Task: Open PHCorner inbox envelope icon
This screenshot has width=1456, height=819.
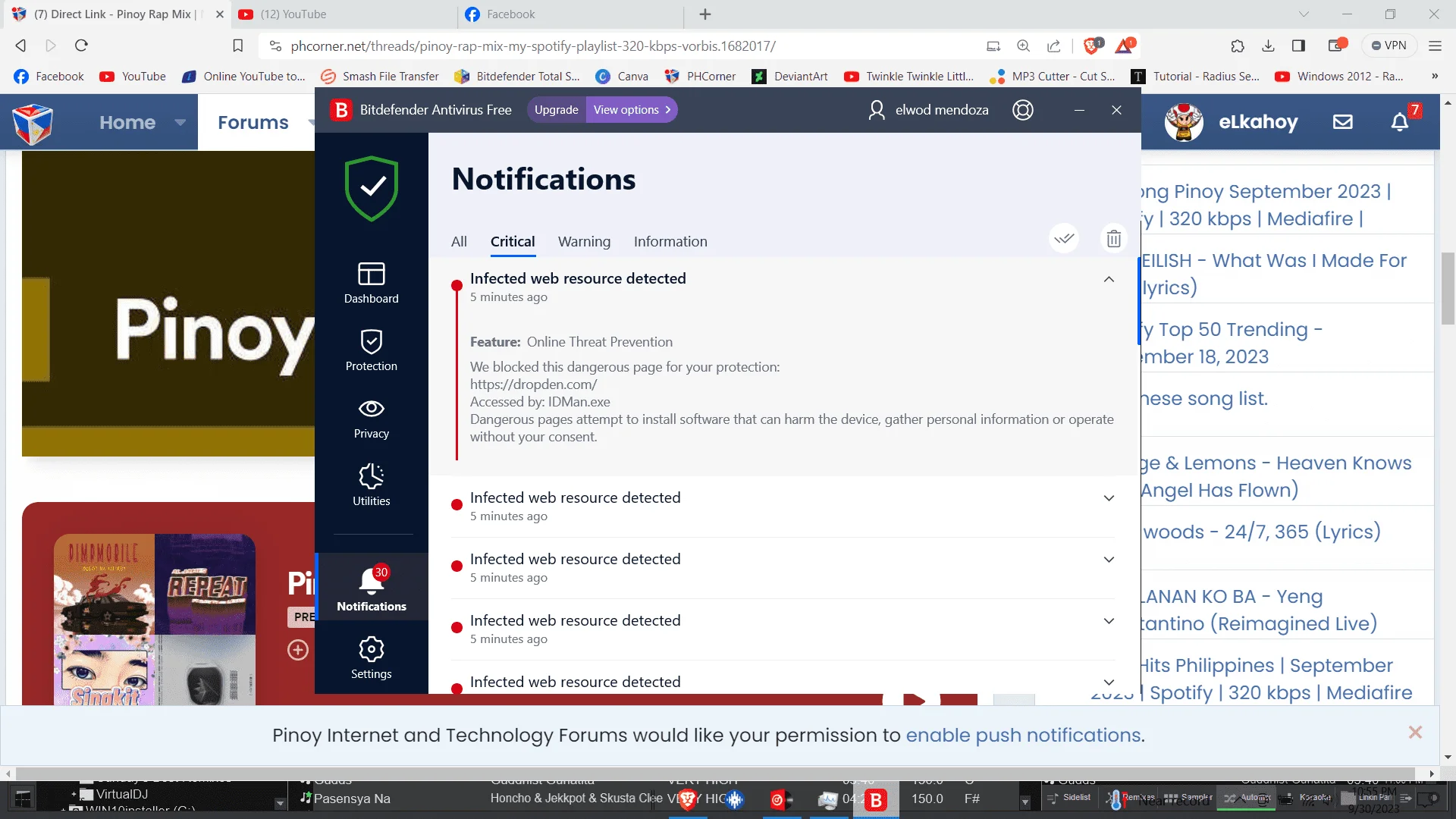Action: tap(1343, 122)
